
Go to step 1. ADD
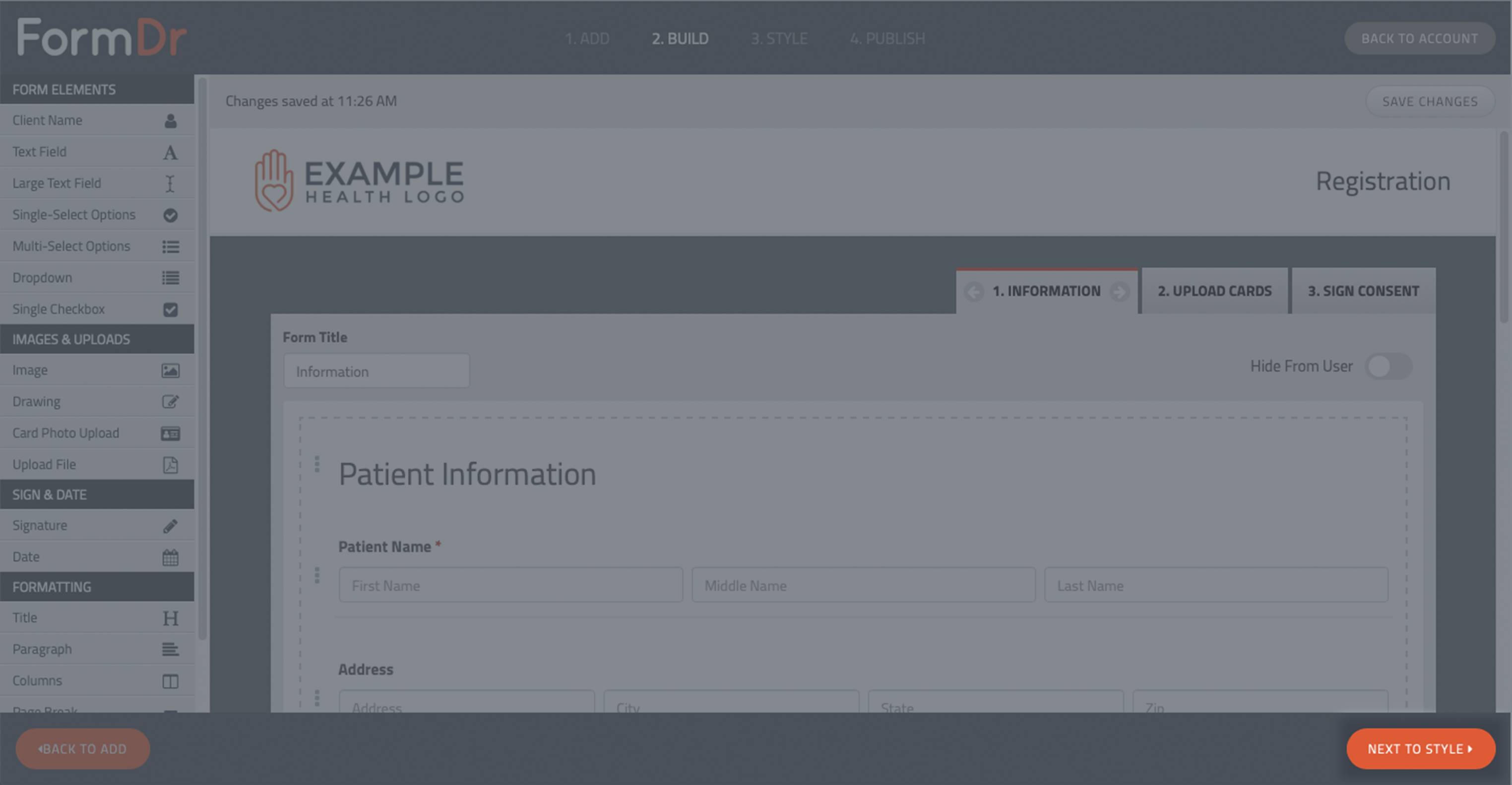click(587, 39)
